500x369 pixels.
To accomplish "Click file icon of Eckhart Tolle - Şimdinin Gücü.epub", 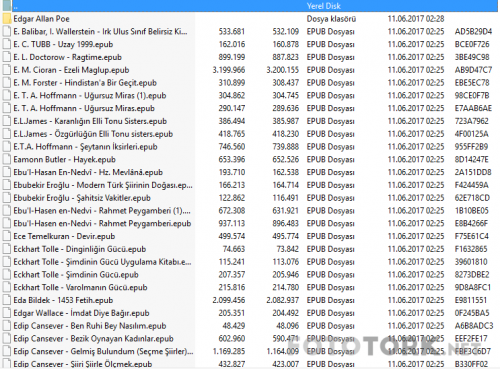I will pos(7,274).
